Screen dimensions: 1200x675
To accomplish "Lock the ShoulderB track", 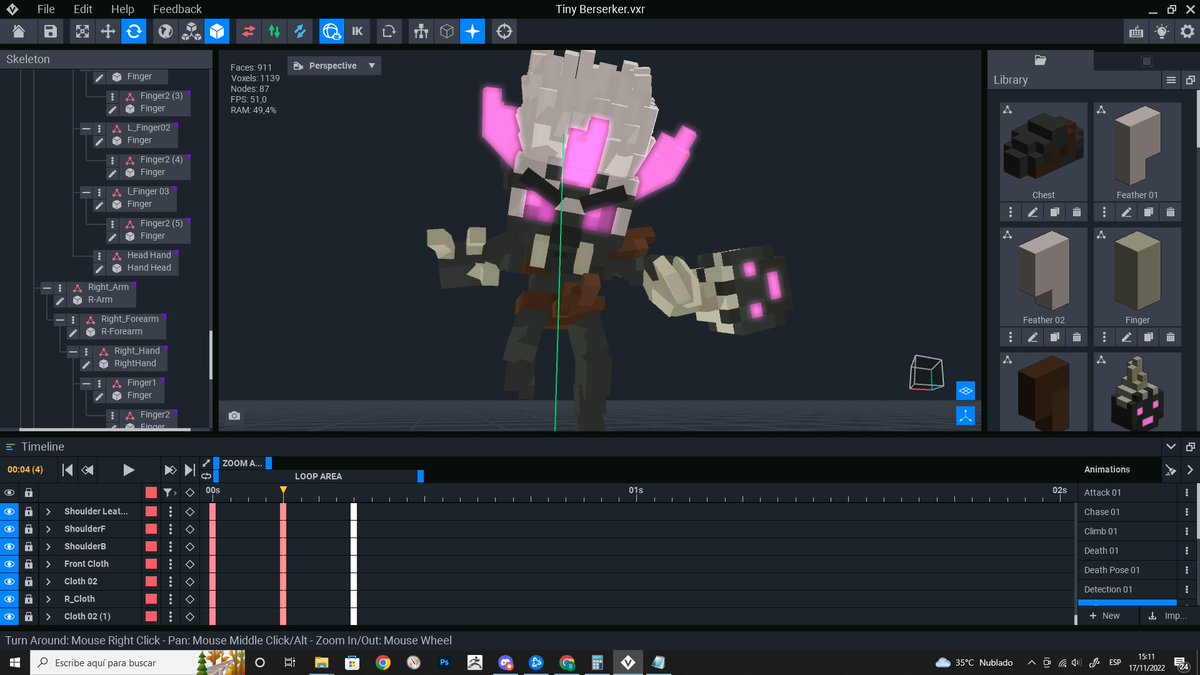I will click(28, 546).
